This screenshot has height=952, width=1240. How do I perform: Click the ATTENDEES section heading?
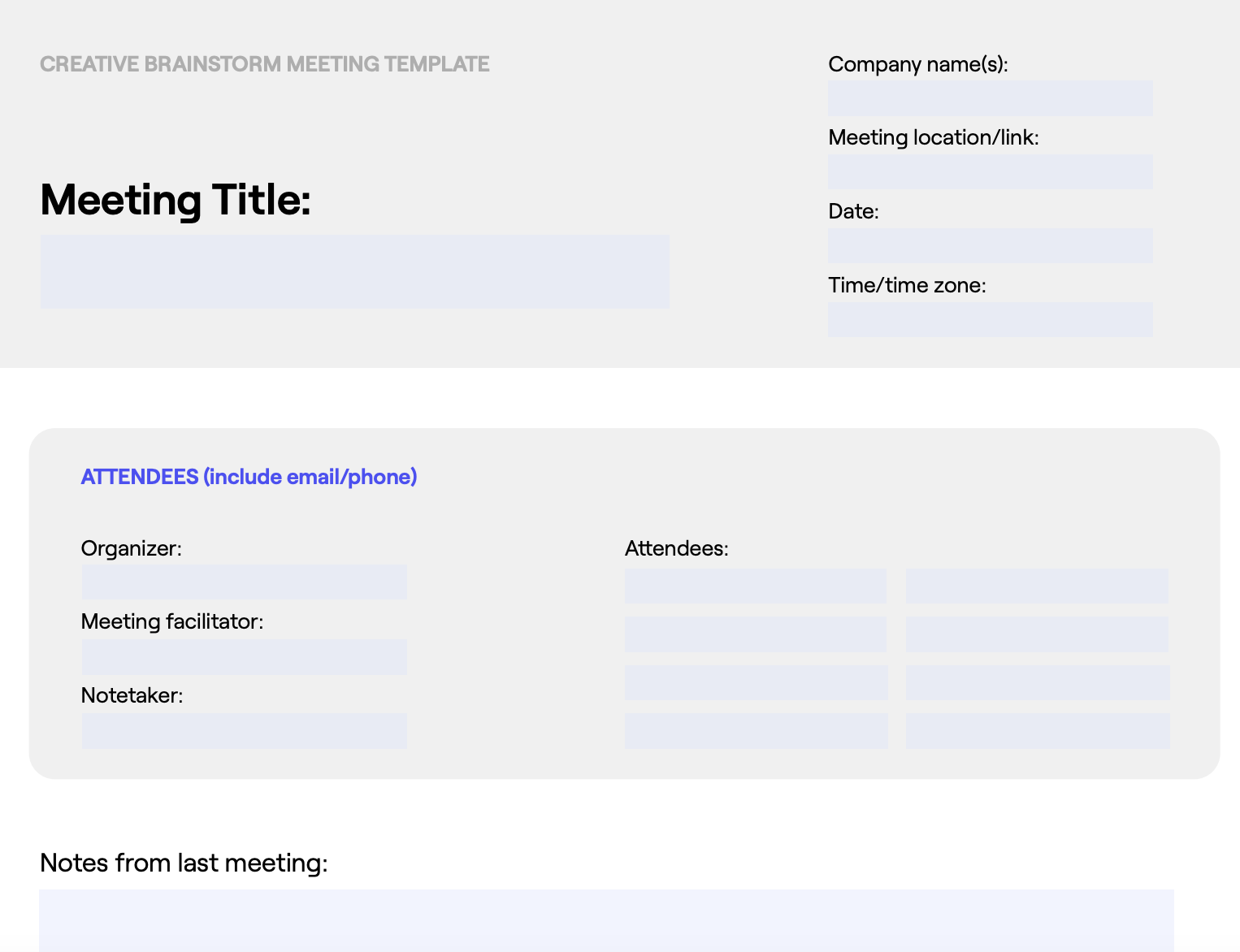(x=249, y=477)
